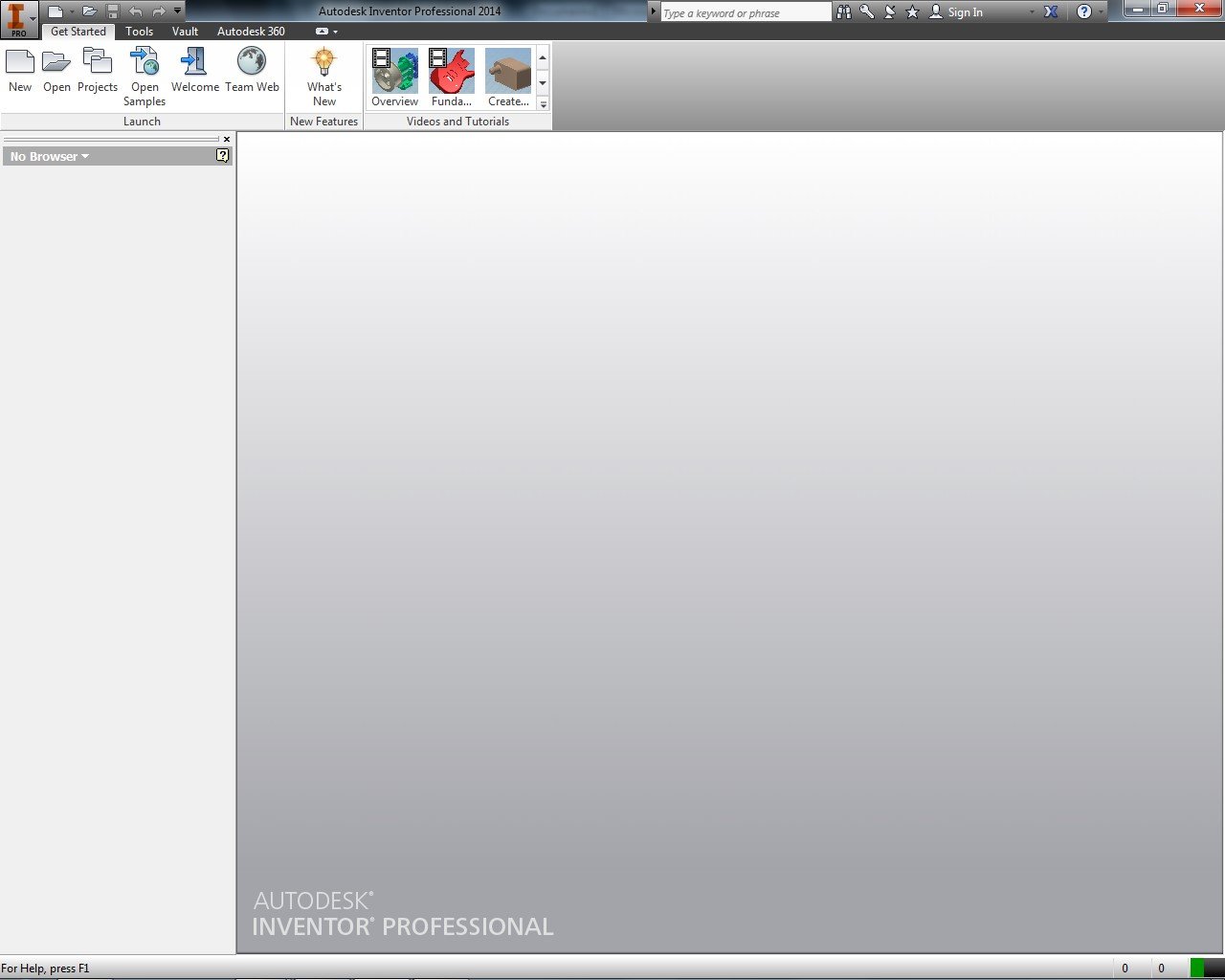Viewport: 1225px width, 980px height.
Task: Switch to the Get Started tab
Action: click(78, 32)
